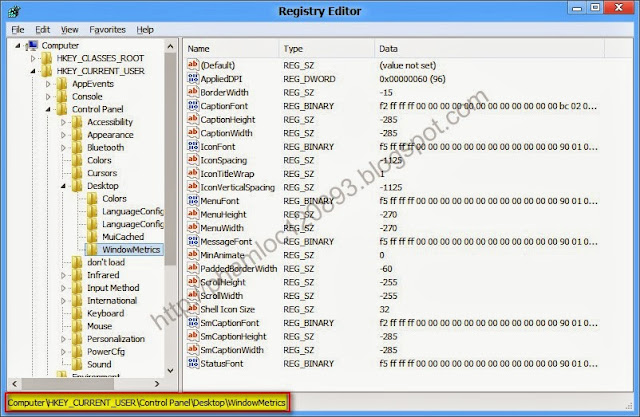Click the MuiCached folder icon
640x417 pixels.
[92, 237]
